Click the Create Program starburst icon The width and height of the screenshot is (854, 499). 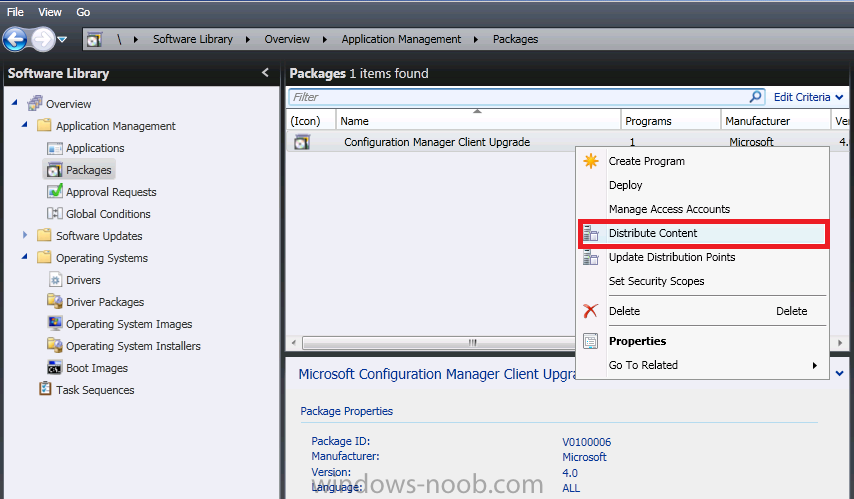(591, 161)
